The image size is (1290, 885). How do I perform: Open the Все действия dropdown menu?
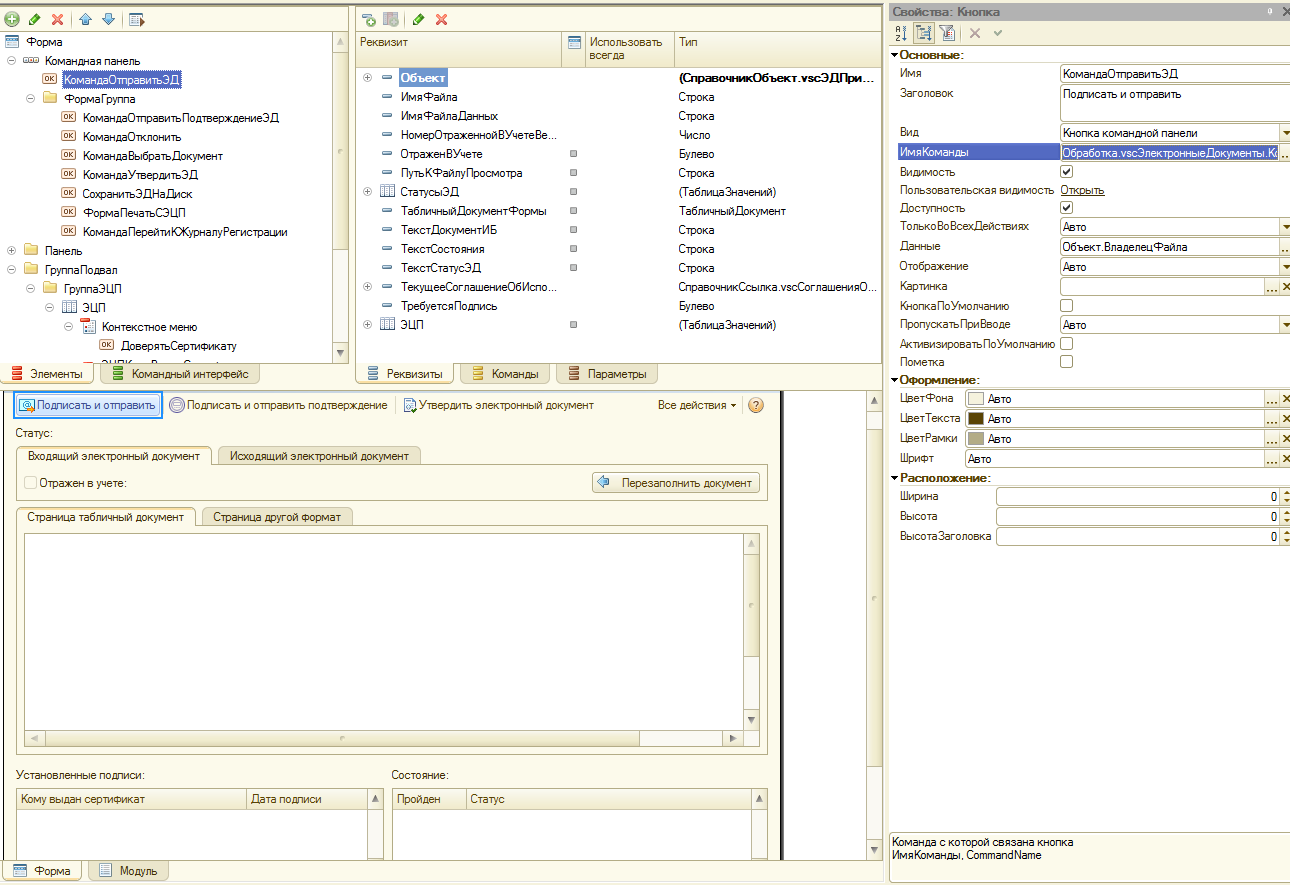(x=697, y=405)
